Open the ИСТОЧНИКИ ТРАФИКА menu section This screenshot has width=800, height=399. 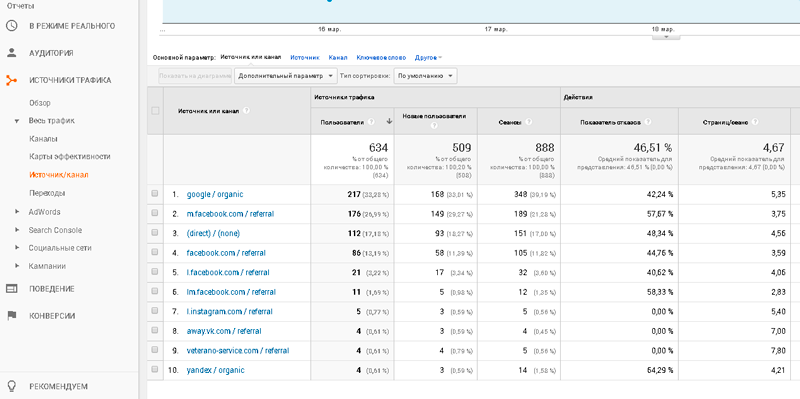point(70,80)
